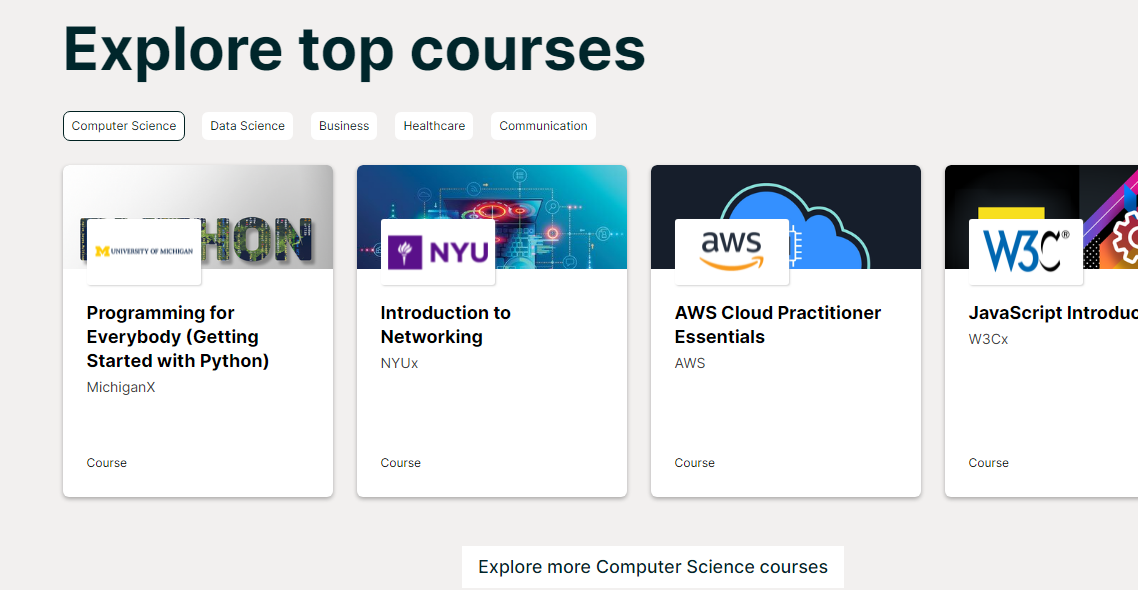The height and width of the screenshot is (590, 1138).
Task: Open Programming for Everybody course title
Action: click(x=178, y=337)
